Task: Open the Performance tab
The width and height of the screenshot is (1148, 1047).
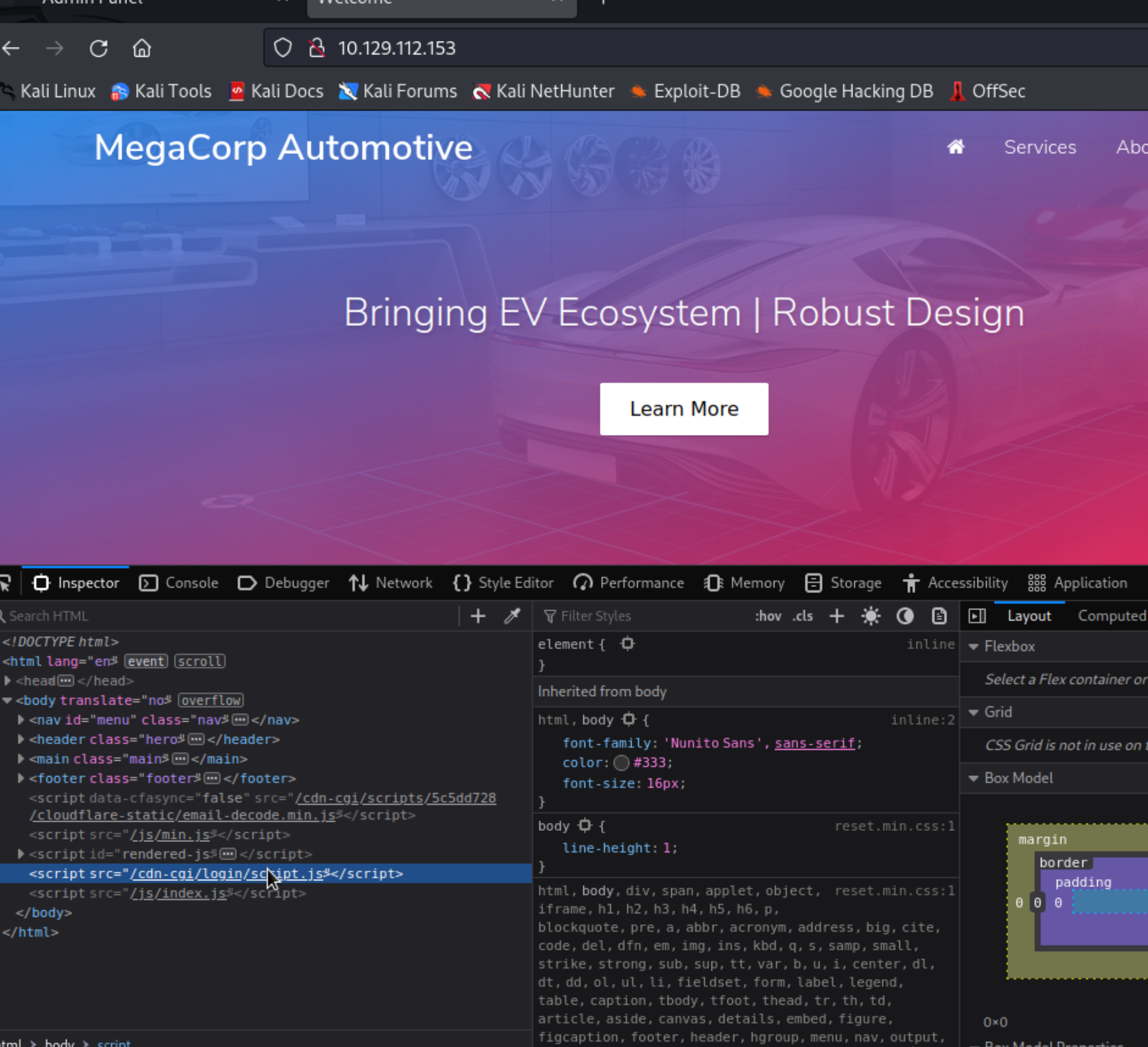Action: coord(628,583)
